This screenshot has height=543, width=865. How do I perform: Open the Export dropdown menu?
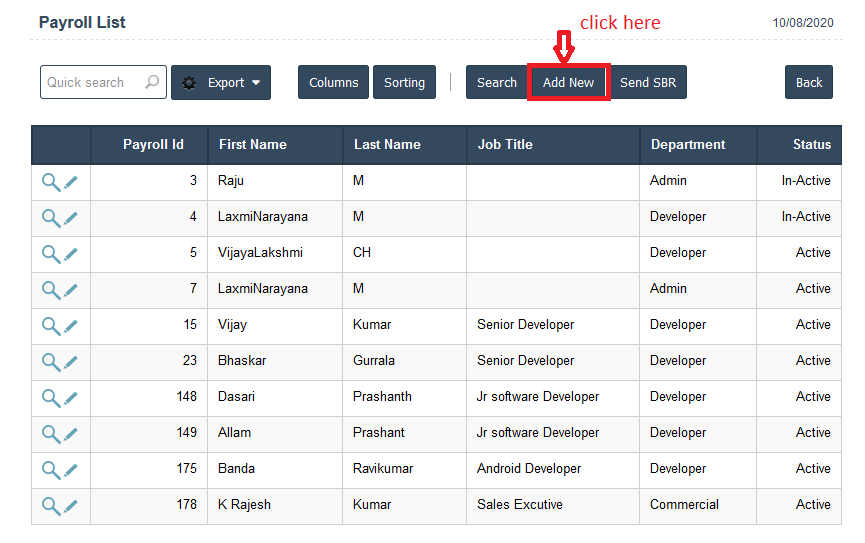point(221,83)
